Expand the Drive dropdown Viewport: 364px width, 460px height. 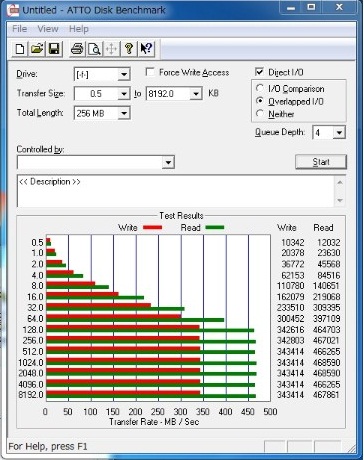(x=124, y=74)
